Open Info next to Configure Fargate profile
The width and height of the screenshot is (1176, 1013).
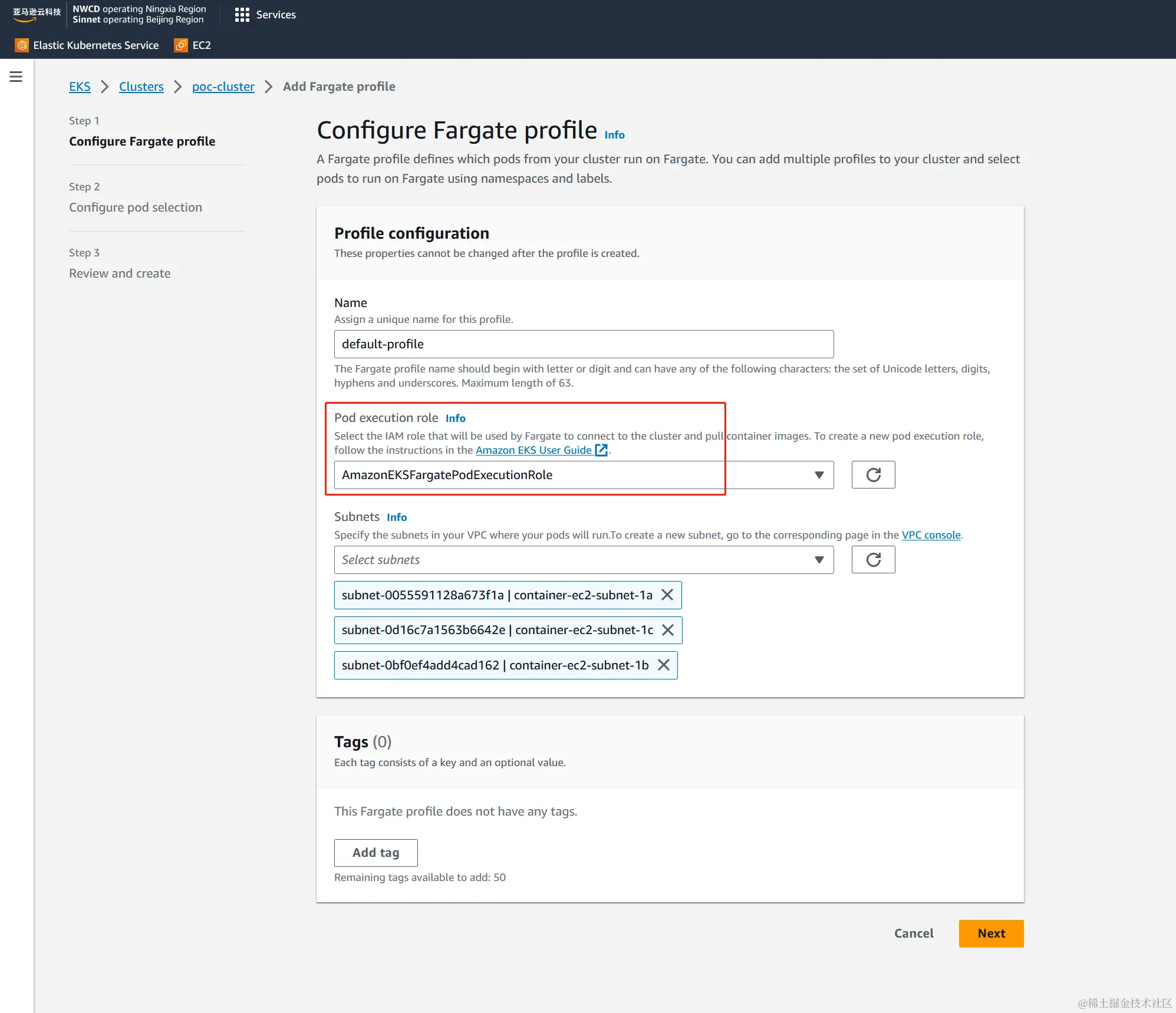(614, 135)
